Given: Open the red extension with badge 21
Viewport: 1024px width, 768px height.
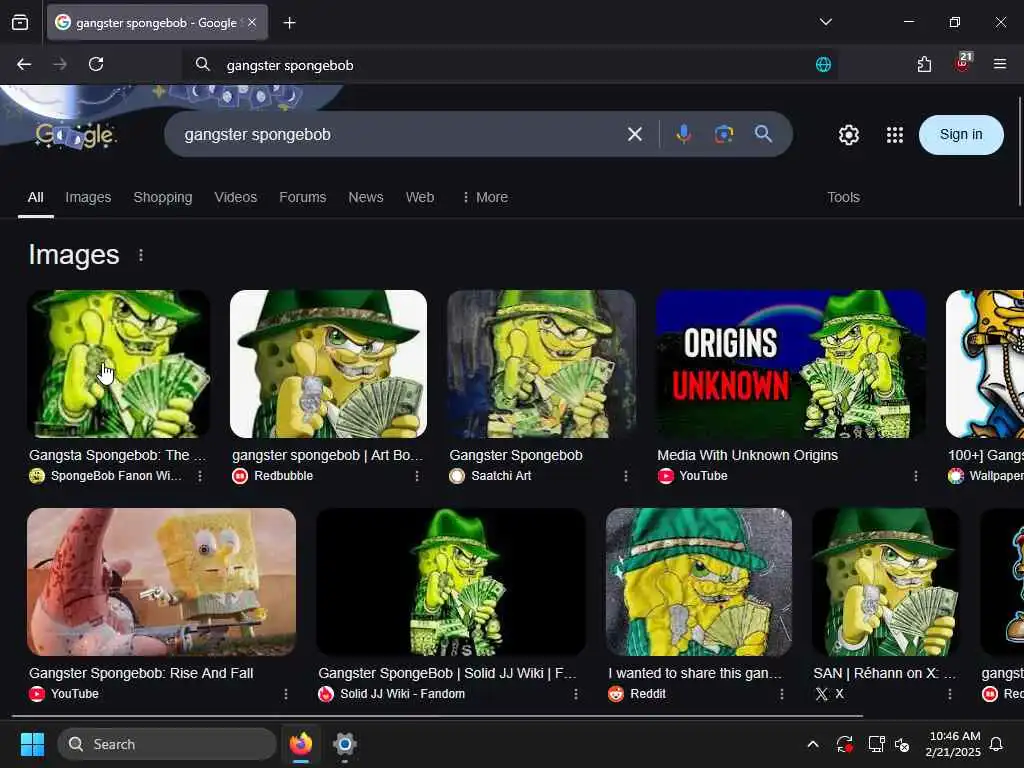Looking at the screenshot, I should click(963, 63).
